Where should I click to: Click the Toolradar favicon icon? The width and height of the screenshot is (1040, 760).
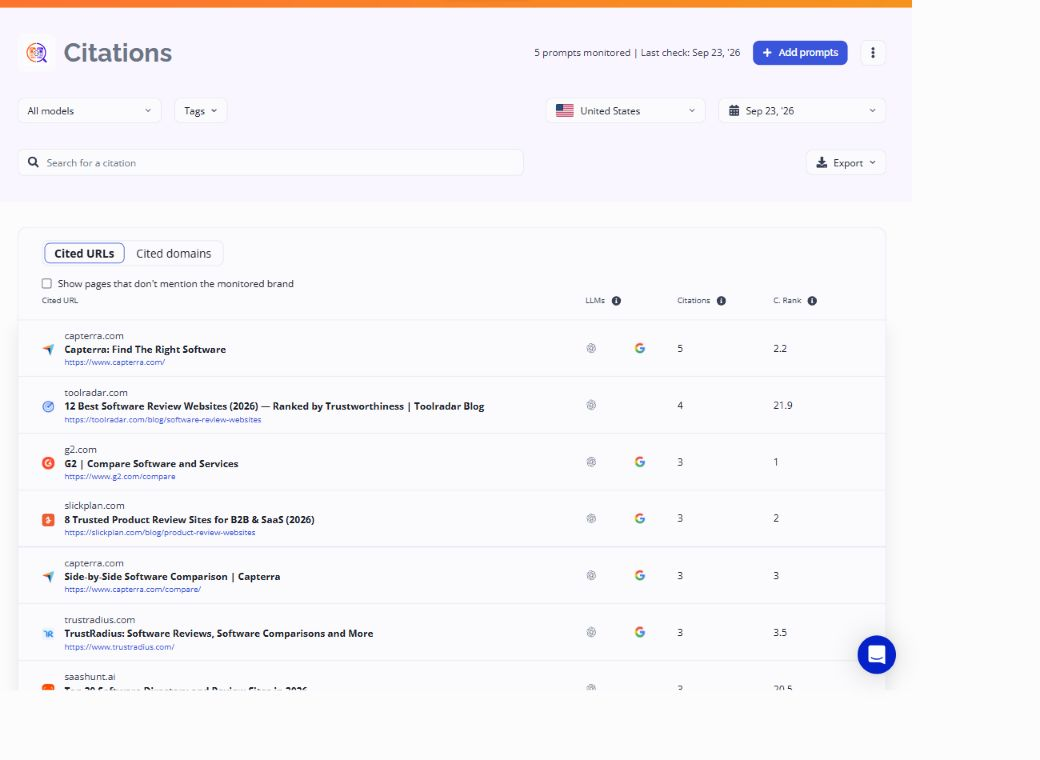click(x=48, y=407)
